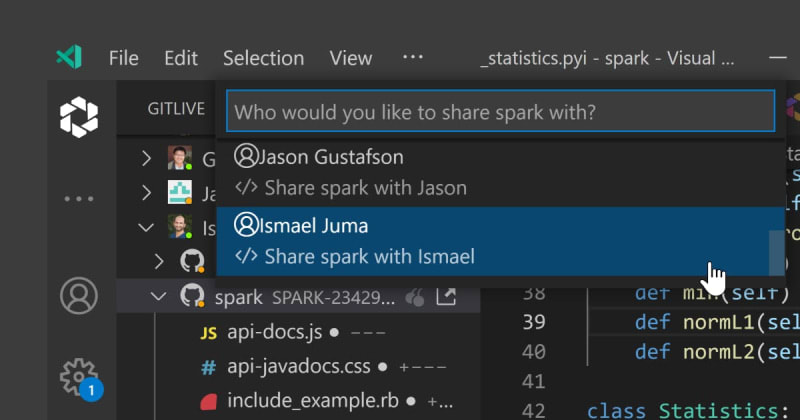Show more activity bar items ellipsis
The height and width of the screenshot is (420, 800).
point(79,199)
